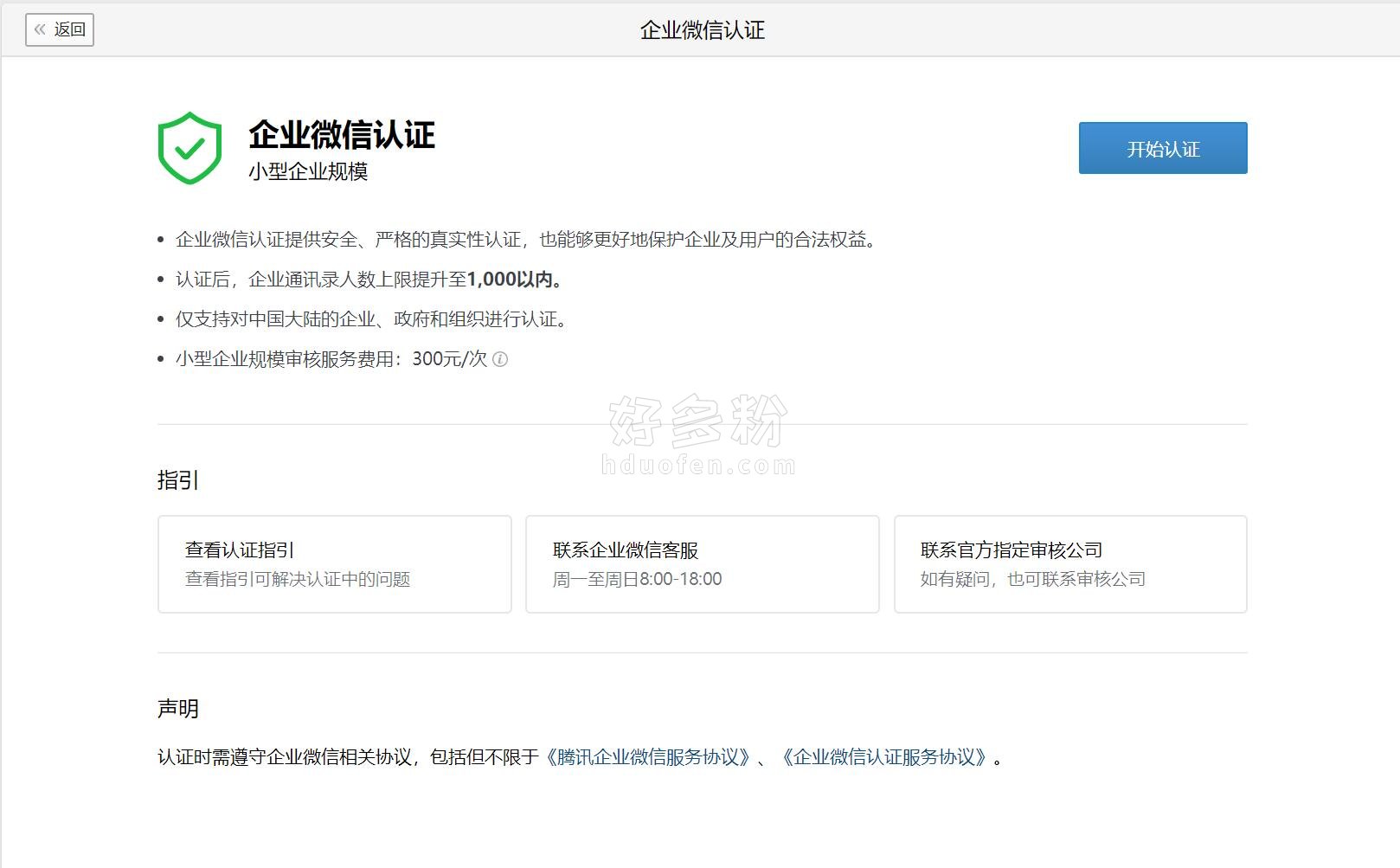The height and width of the screenshot is (868, 1400).
Task: Open the 联系企业微信客服 card
Action: click(703, 564)
